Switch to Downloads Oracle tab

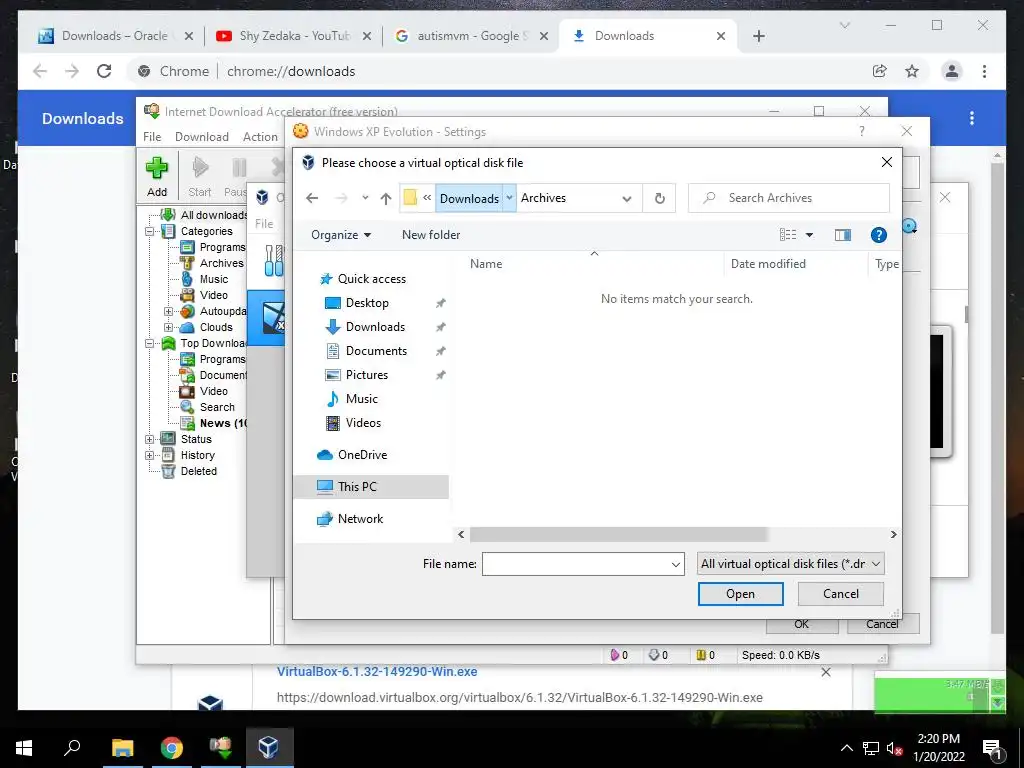point(115,36)
